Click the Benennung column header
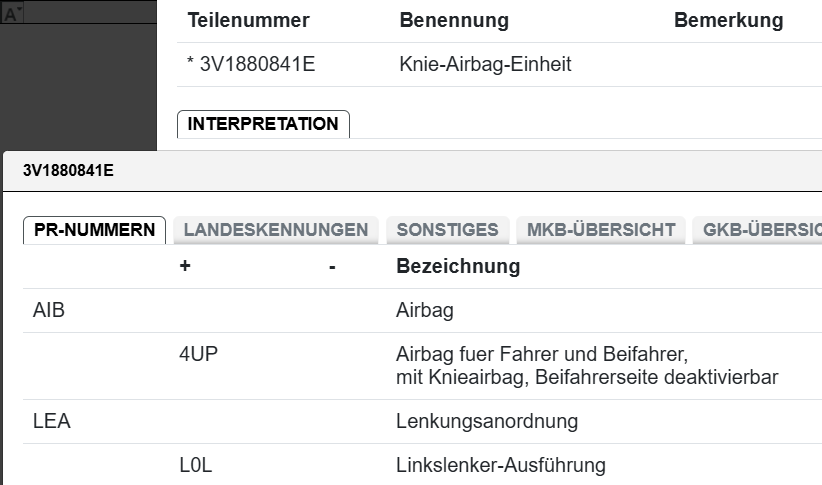 click(x=454, y=21)
